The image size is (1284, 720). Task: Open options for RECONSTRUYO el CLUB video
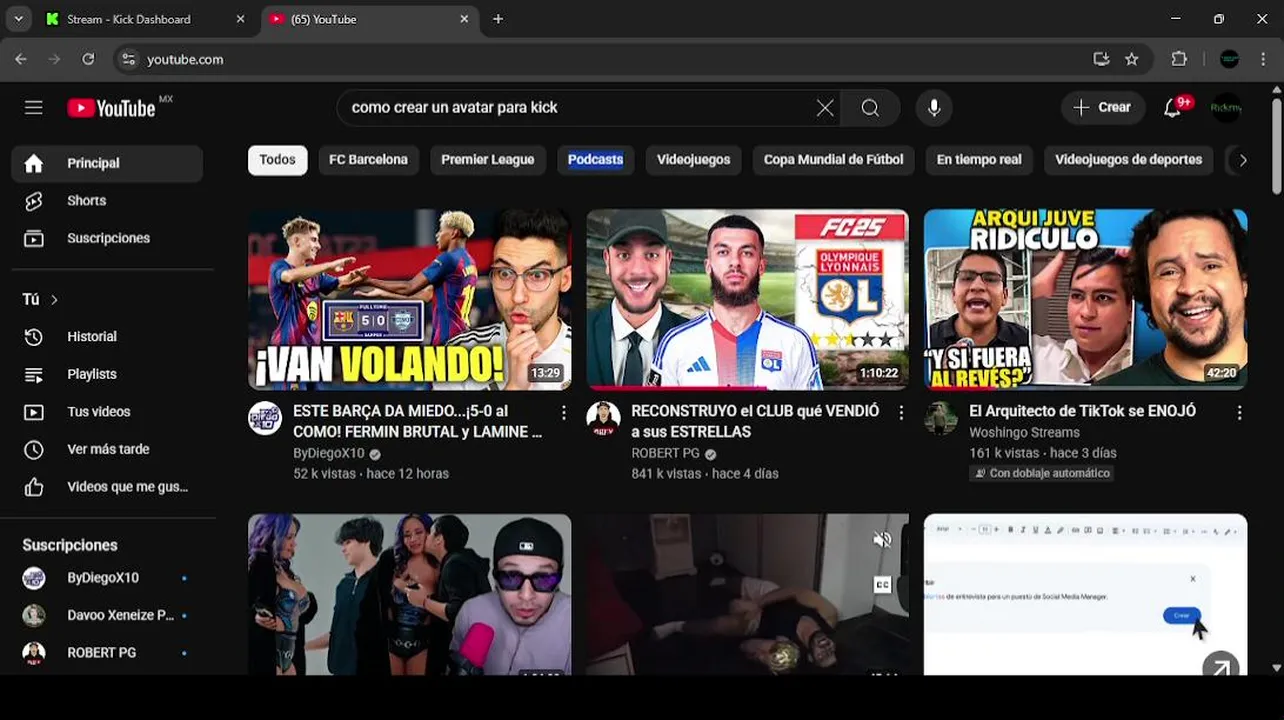click(901, 413)
